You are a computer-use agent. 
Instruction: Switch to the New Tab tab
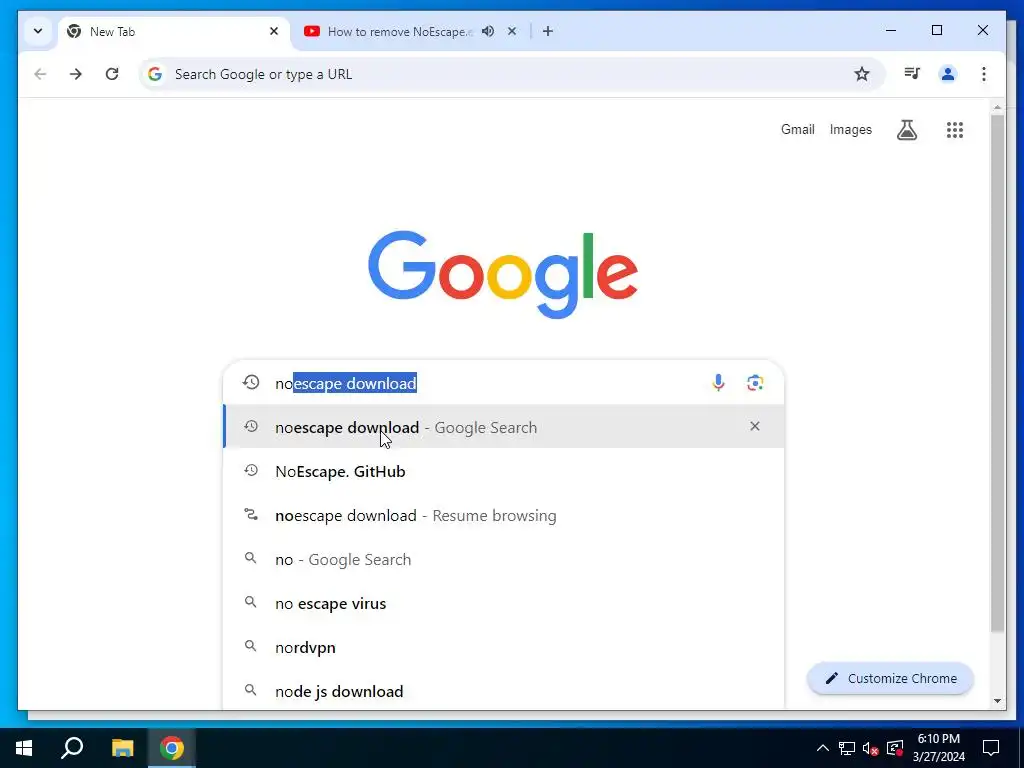(x=174, y=31)
